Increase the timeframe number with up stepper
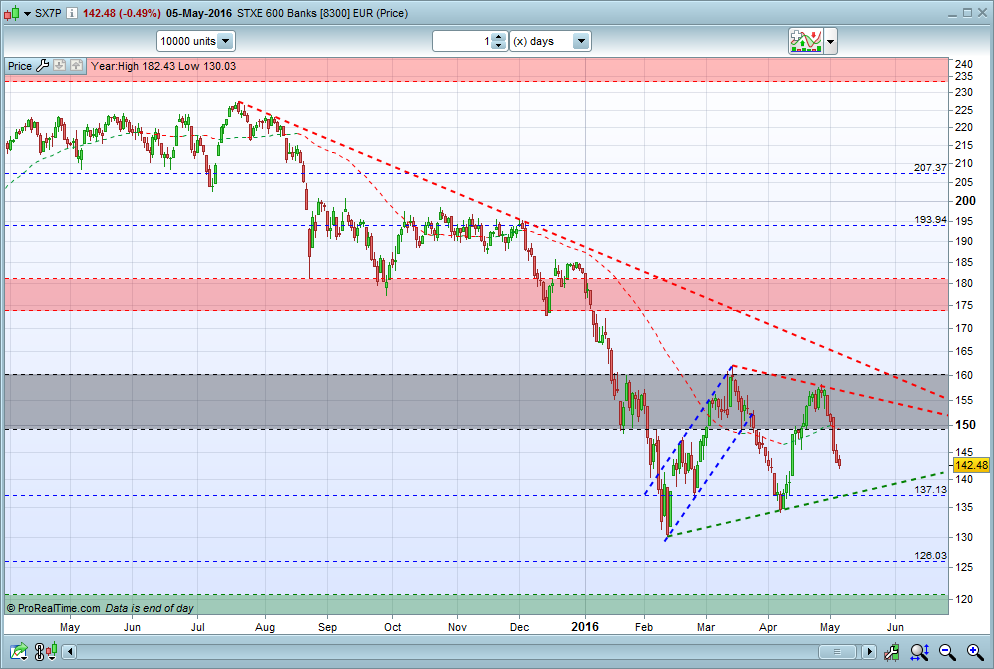Screen dimensions: 994x669 499,37
